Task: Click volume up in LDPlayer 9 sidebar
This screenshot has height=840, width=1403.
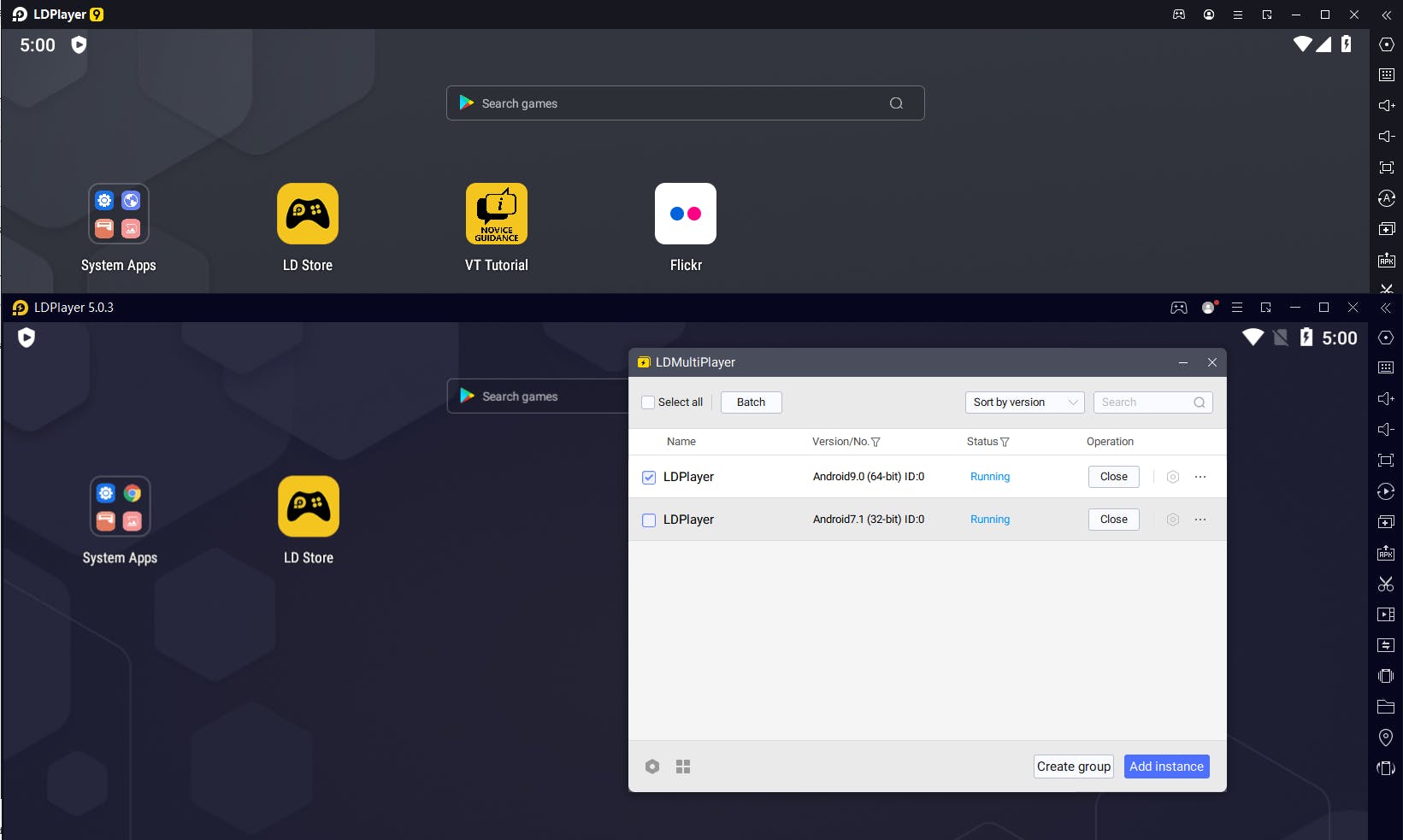Action: [1387, 106]
